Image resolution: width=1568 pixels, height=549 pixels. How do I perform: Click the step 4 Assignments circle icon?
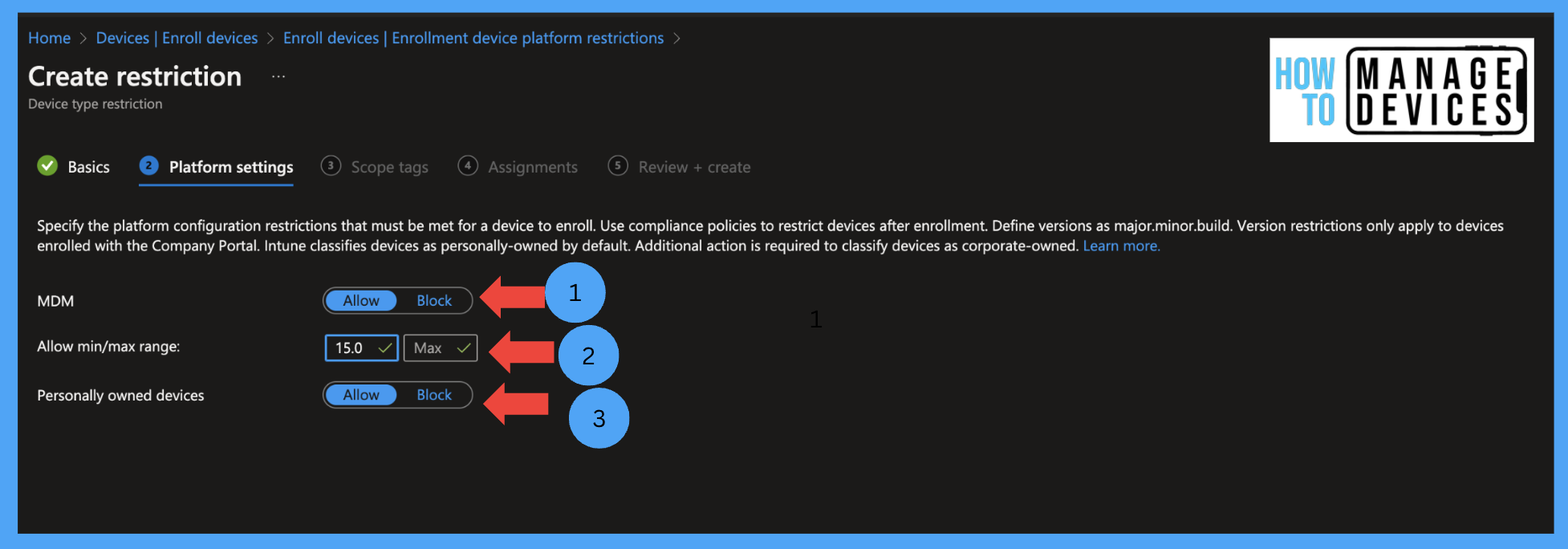468,165
